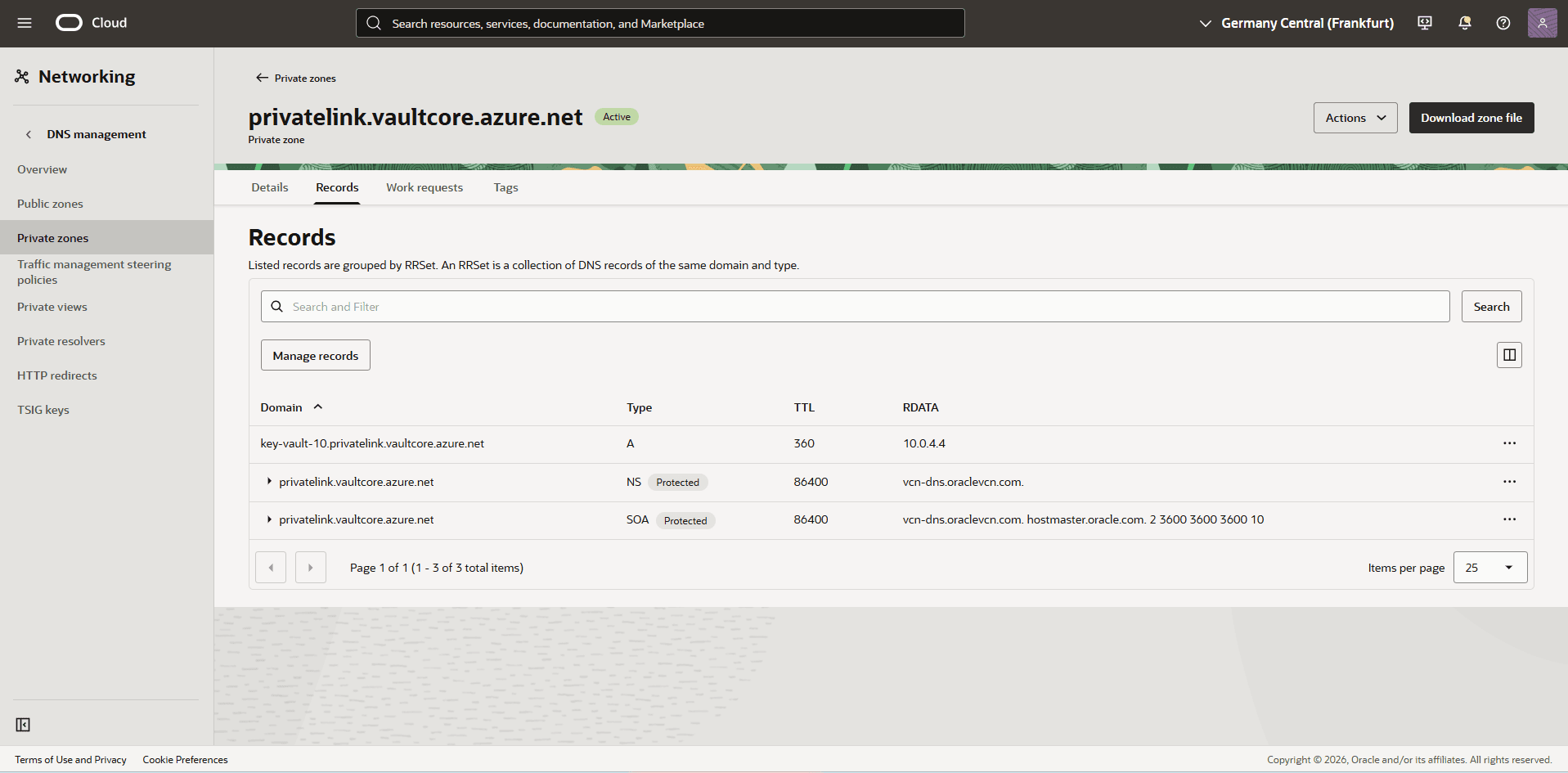Click the back arrow to Private zones

(262, 78)
